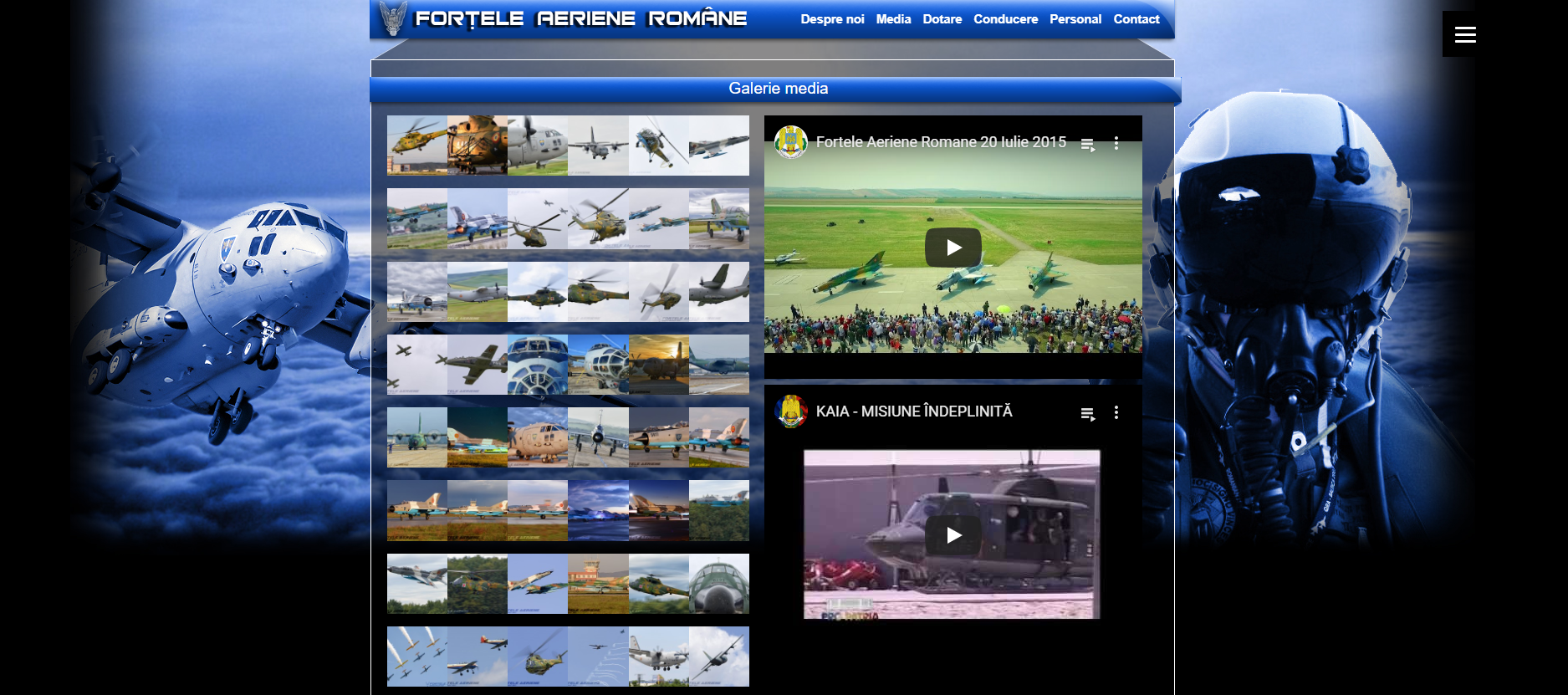Open fifth-row thumbnail of MiG taxiing head-on

tap(598, 437)
